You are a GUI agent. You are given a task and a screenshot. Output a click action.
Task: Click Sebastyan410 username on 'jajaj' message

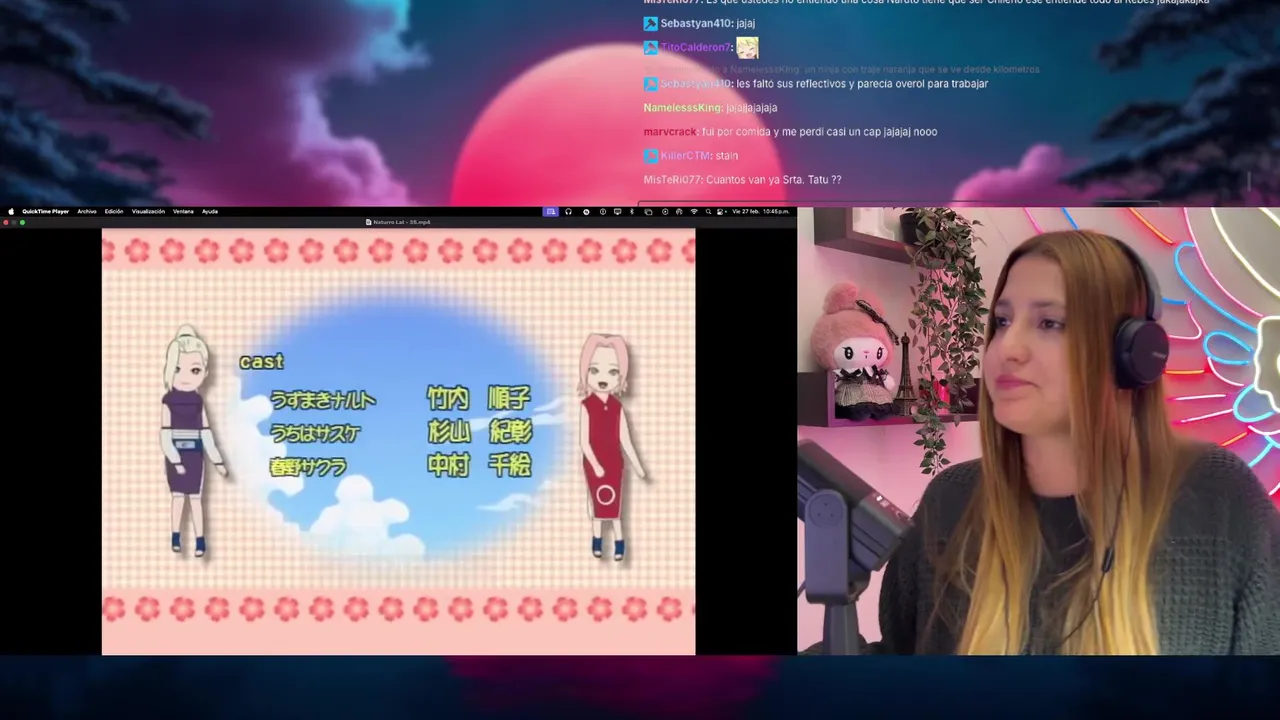[696, 23]
